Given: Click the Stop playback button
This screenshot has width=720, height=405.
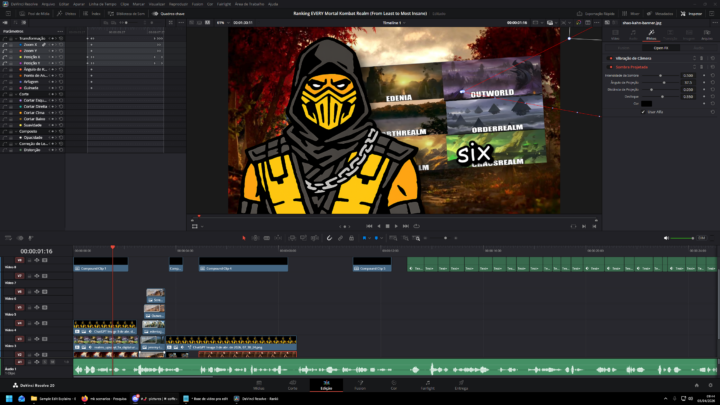Looking at the screenshot, I should [x=388, y=226].
